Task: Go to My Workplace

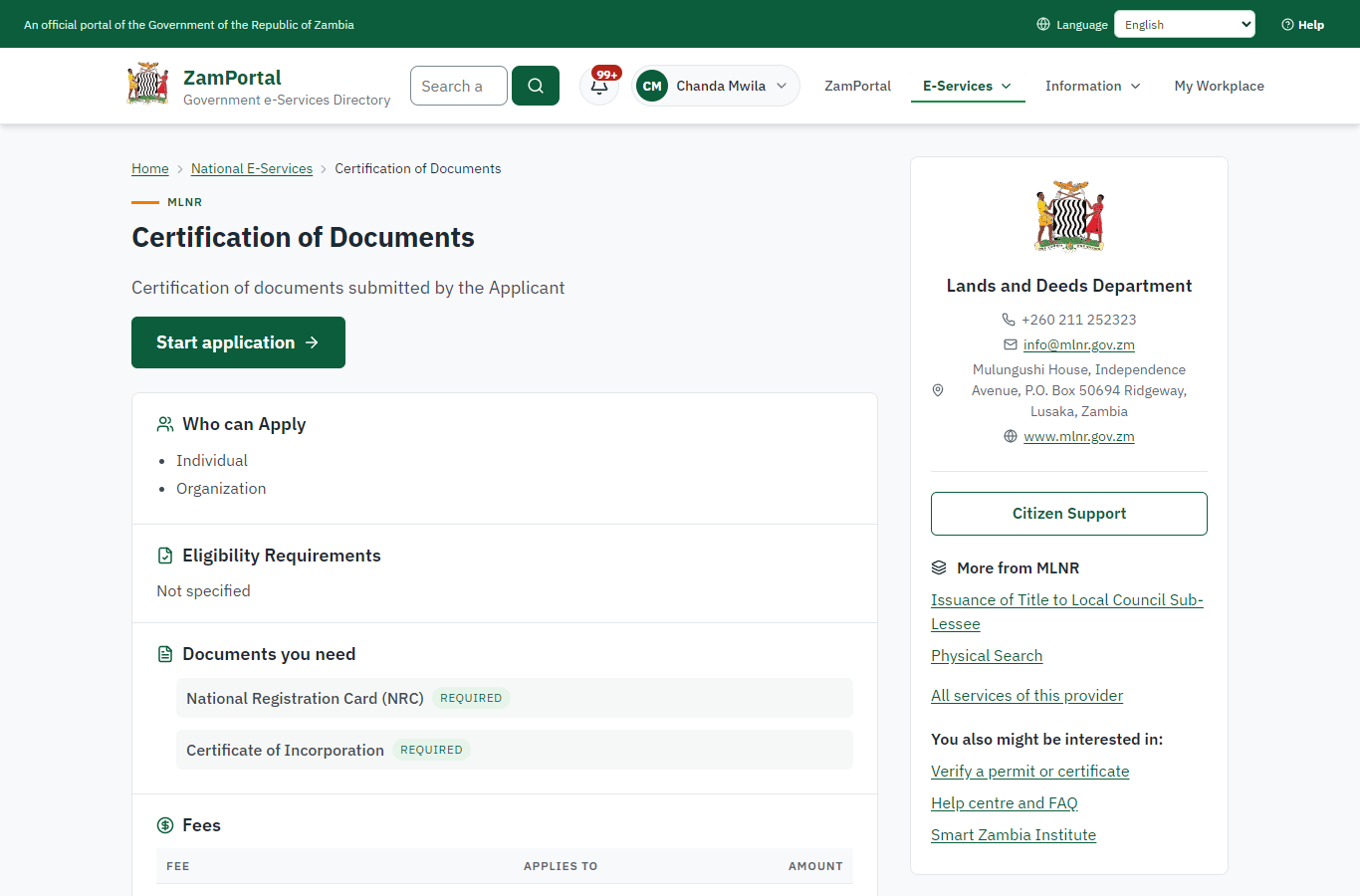Action: (1219, 86)
